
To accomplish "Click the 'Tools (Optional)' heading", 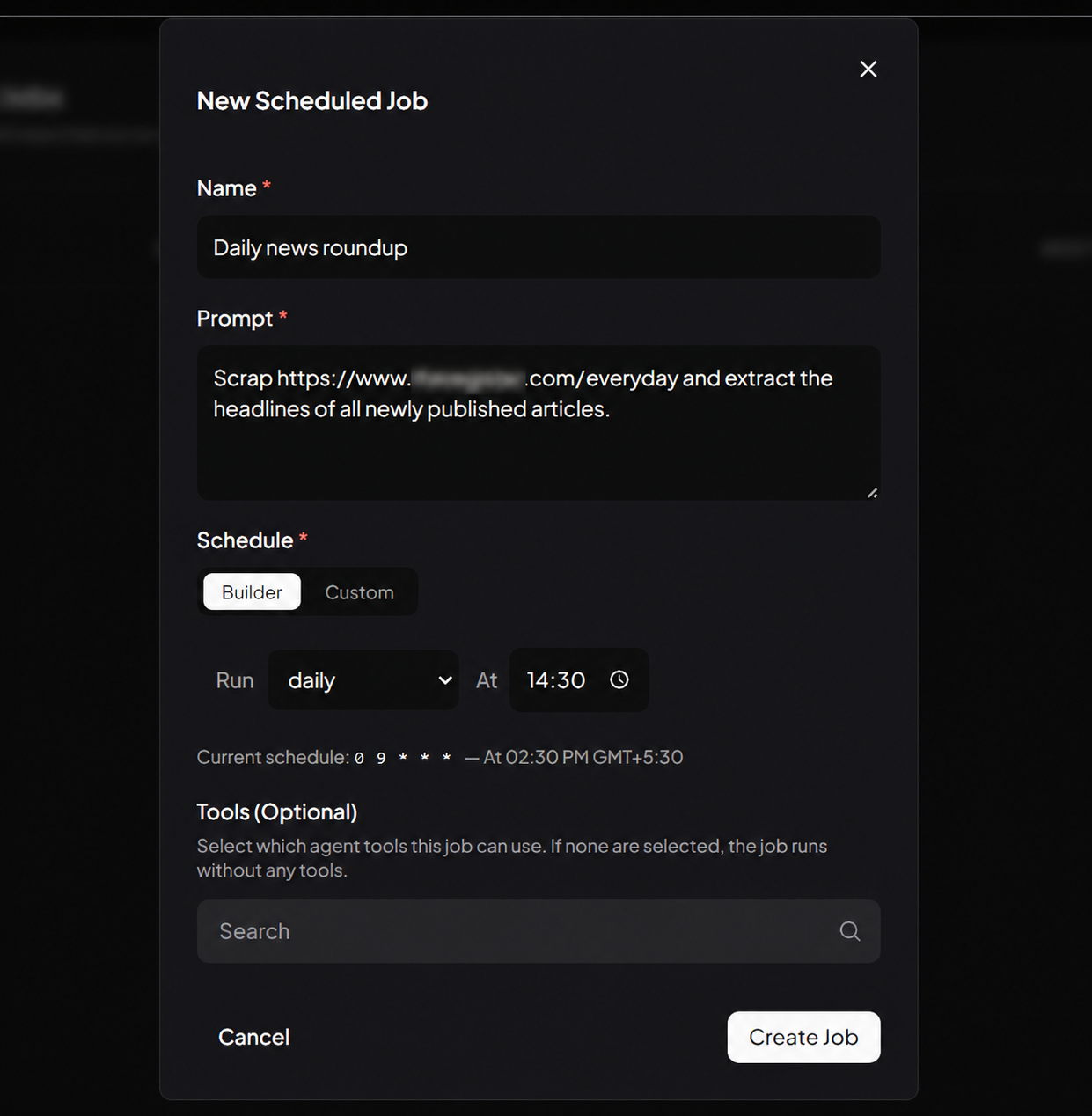I will pos(277,811).
